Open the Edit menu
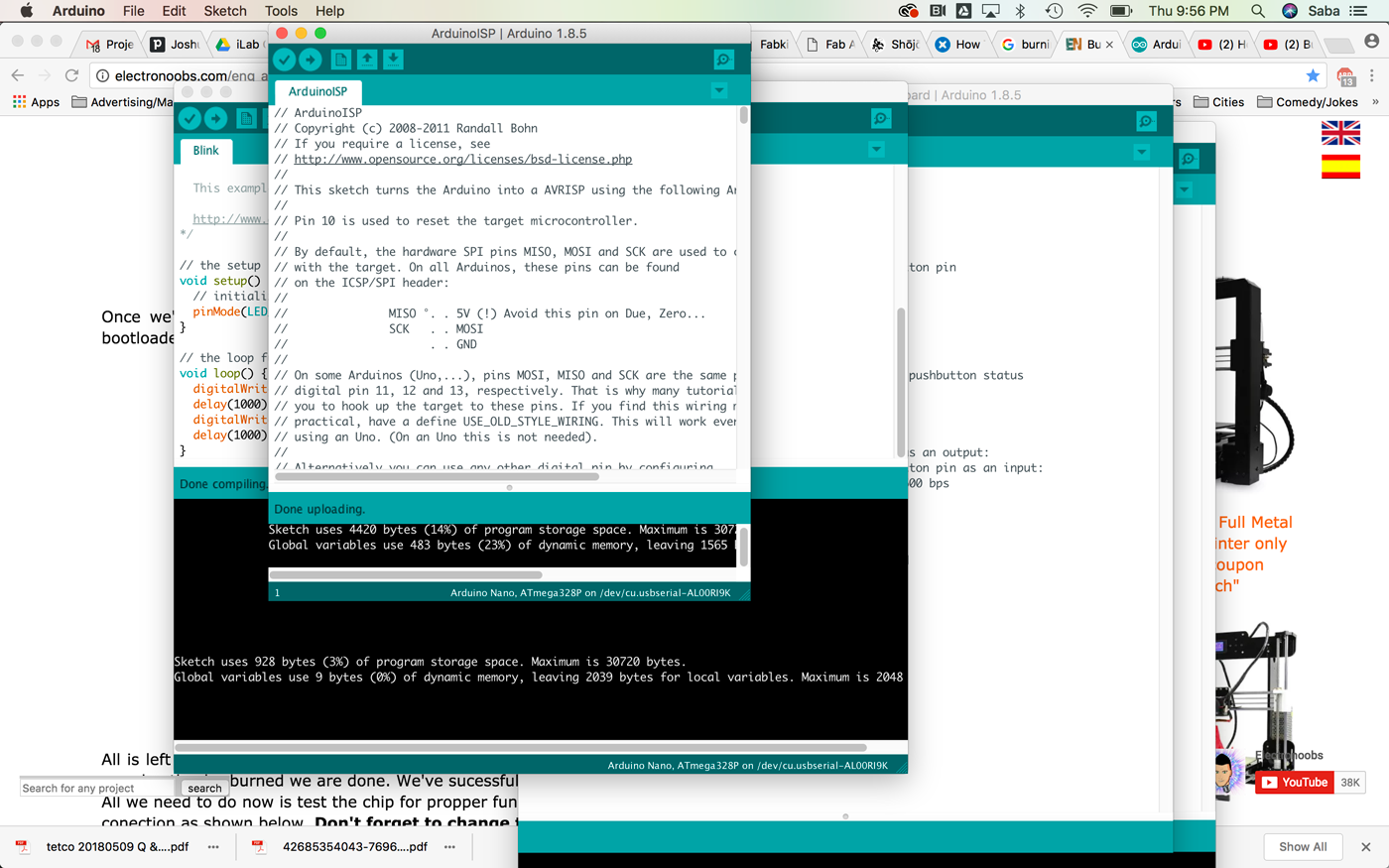This screenshot has width=1389, height=868. (174, 11)
